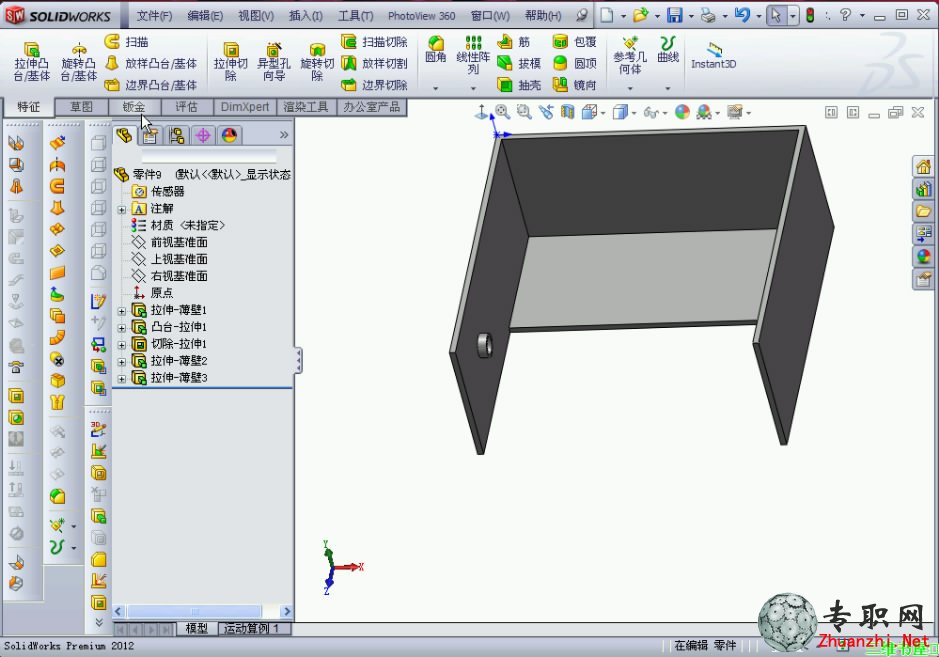
Task: Click the Mirror (镜向) tool
Action: point(574,85)
